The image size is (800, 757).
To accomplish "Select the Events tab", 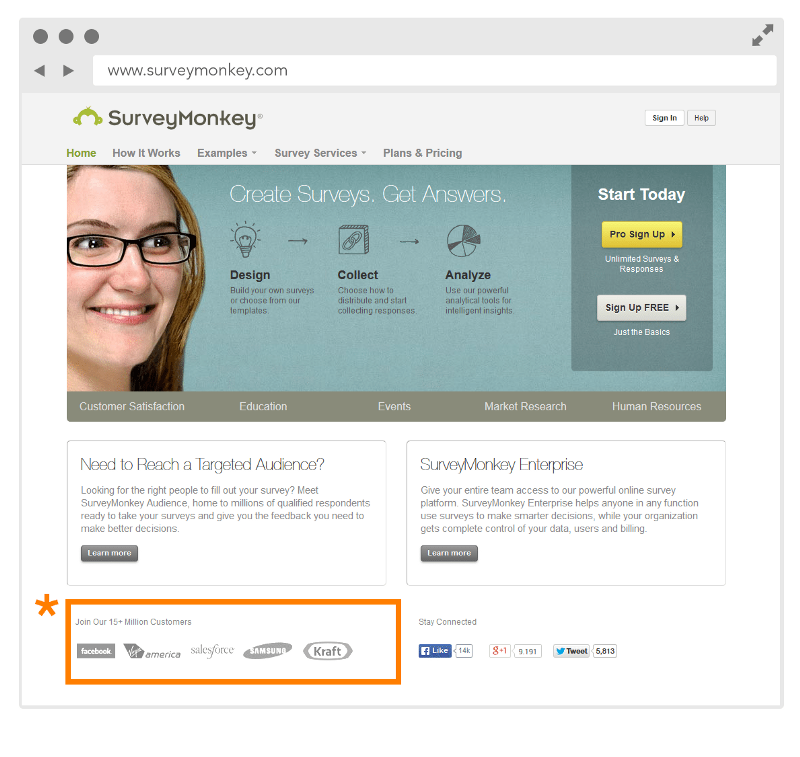I will click(394, 407).
